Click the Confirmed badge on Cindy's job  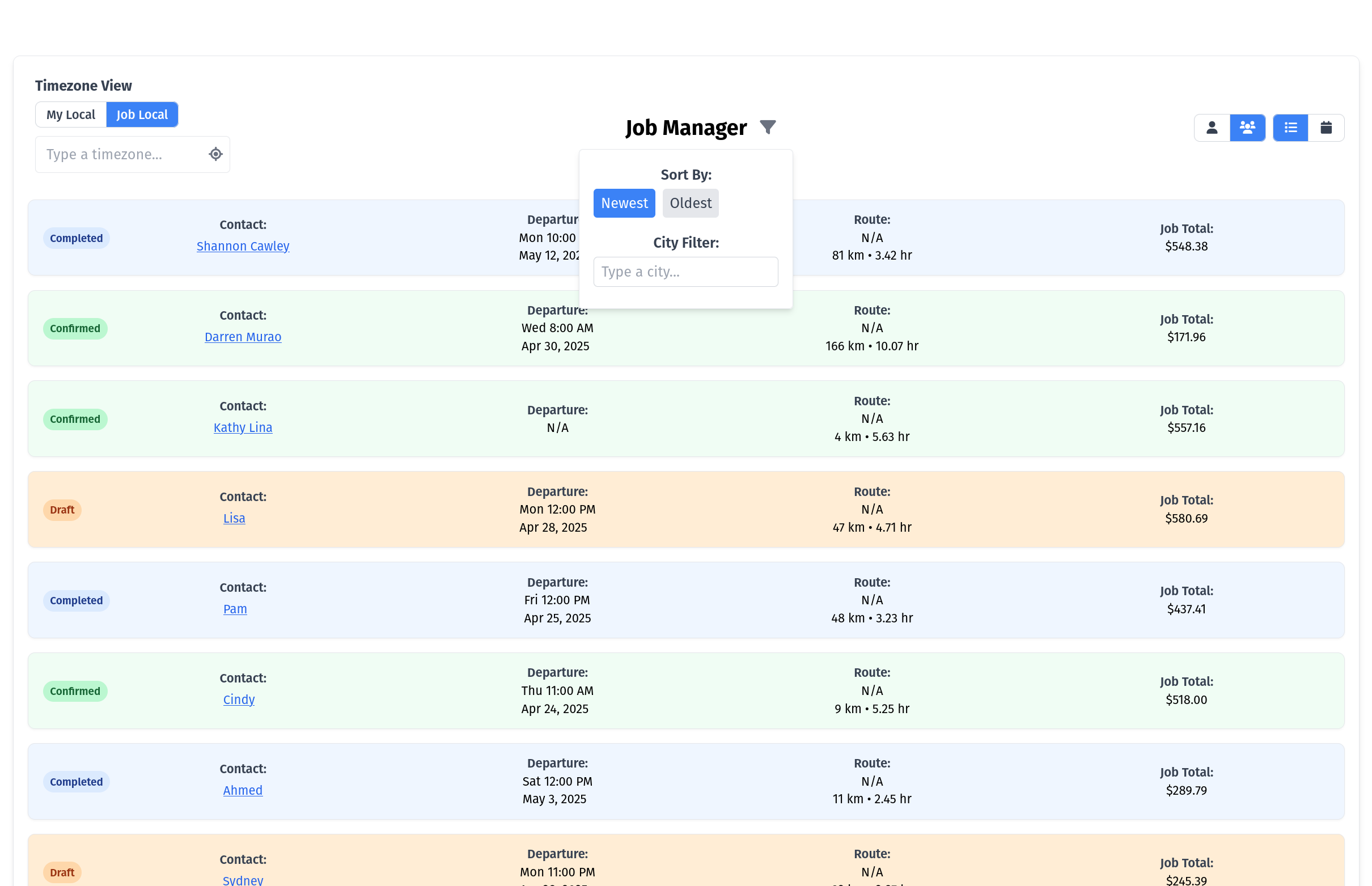[75, 691]
